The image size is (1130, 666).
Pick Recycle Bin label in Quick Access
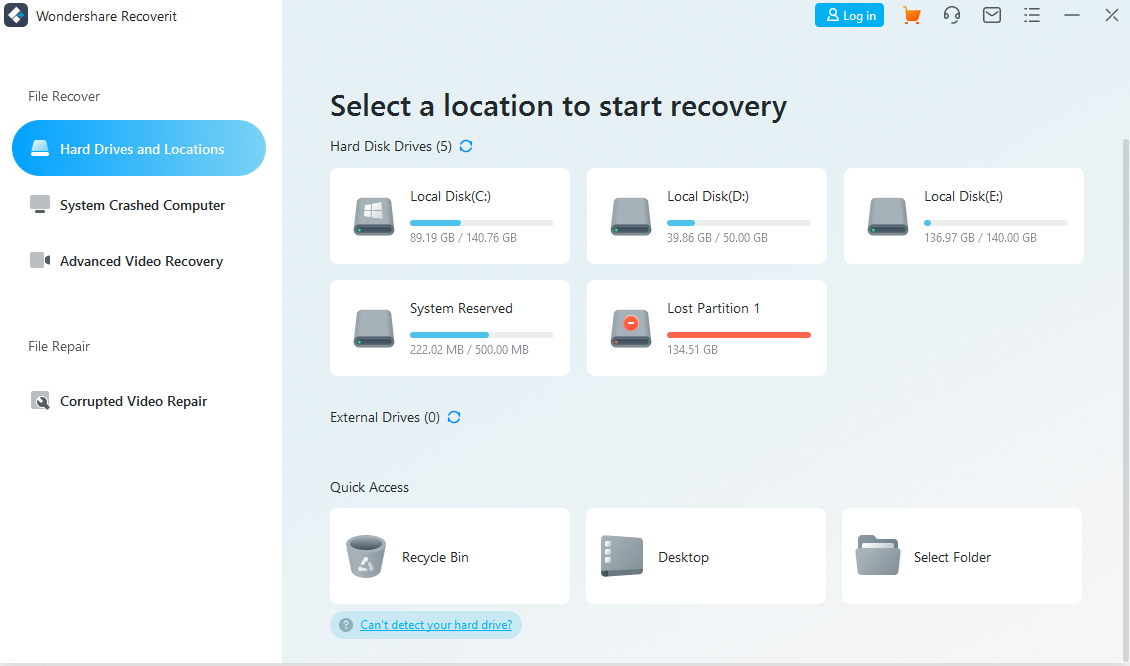coord(435,557)
